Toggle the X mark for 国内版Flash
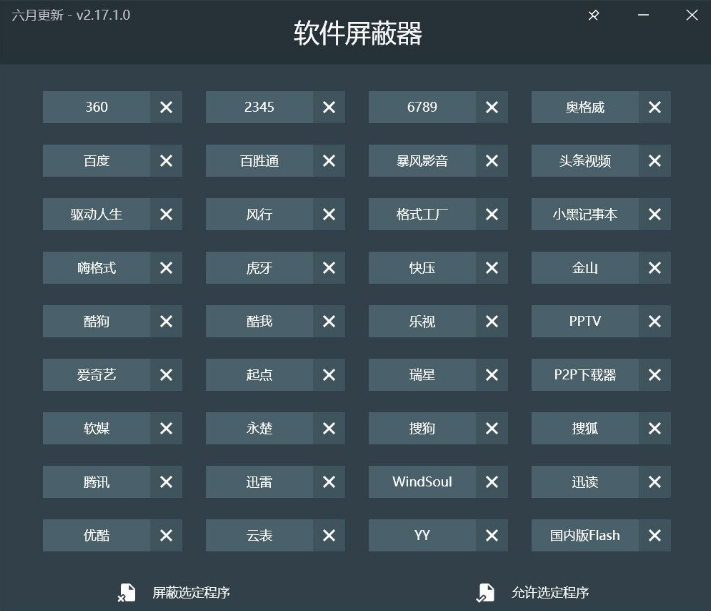This screenshot has width=711, height=611. [x=654, y=535]
